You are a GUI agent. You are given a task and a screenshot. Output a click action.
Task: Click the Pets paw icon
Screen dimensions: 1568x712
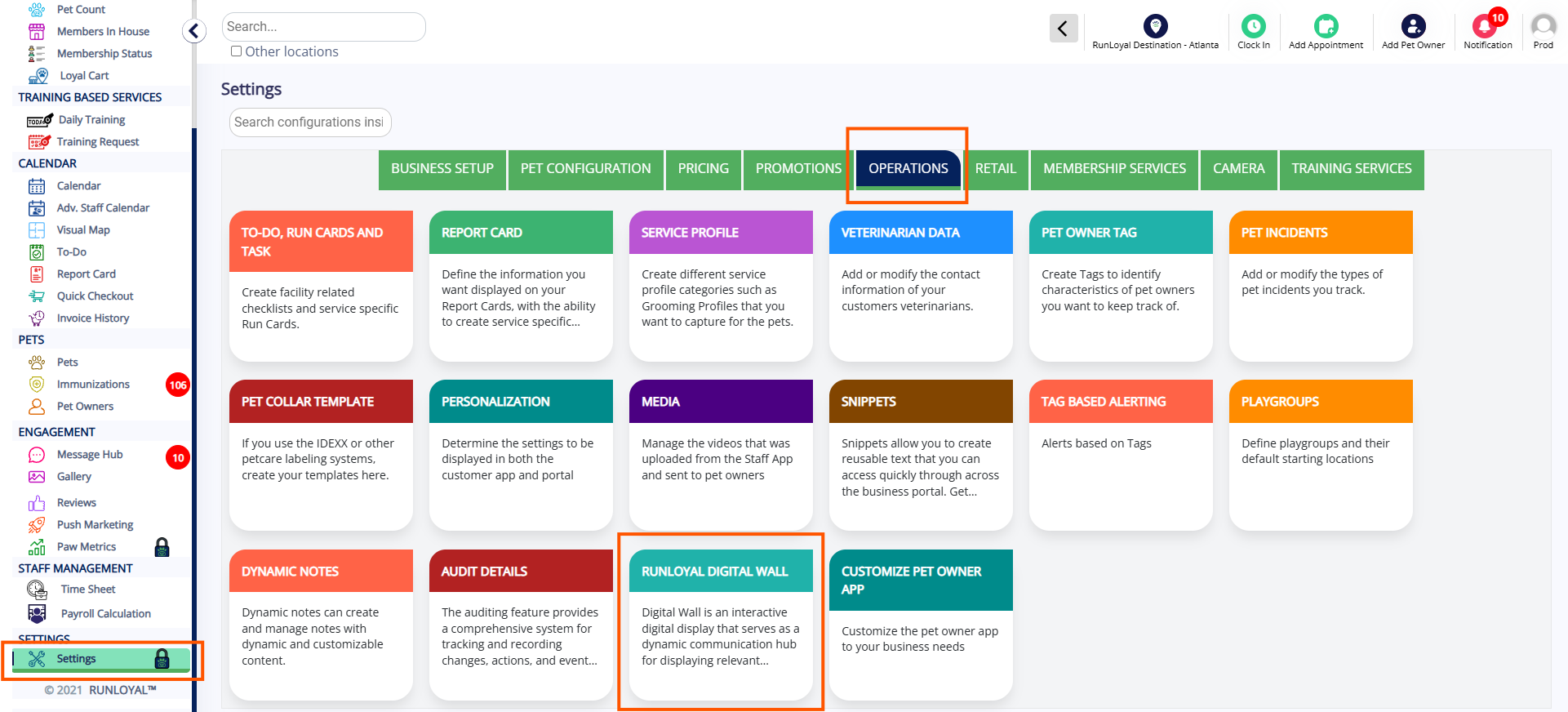click(x=37, y=363)
